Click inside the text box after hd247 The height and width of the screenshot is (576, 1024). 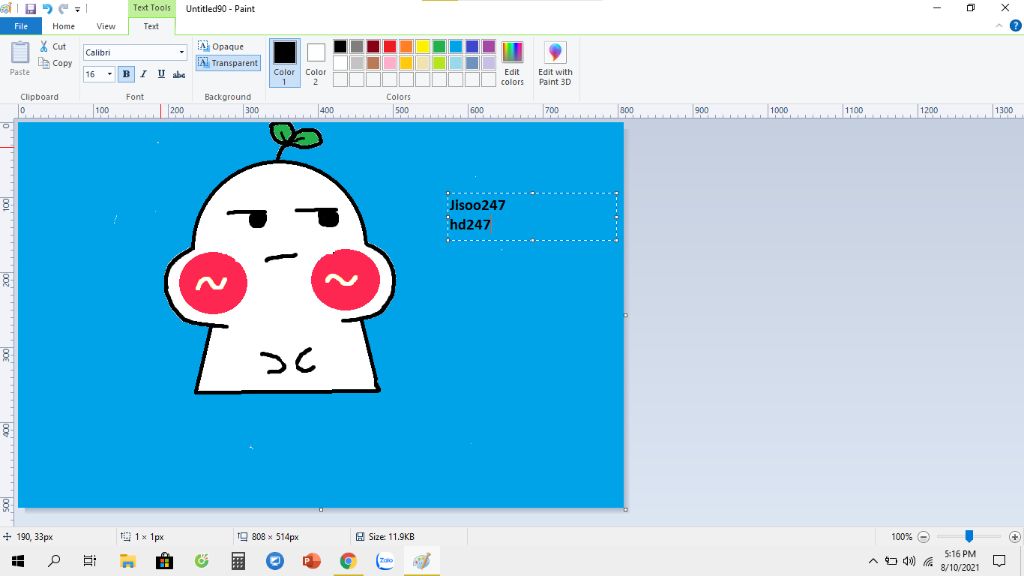pos(494,225)
